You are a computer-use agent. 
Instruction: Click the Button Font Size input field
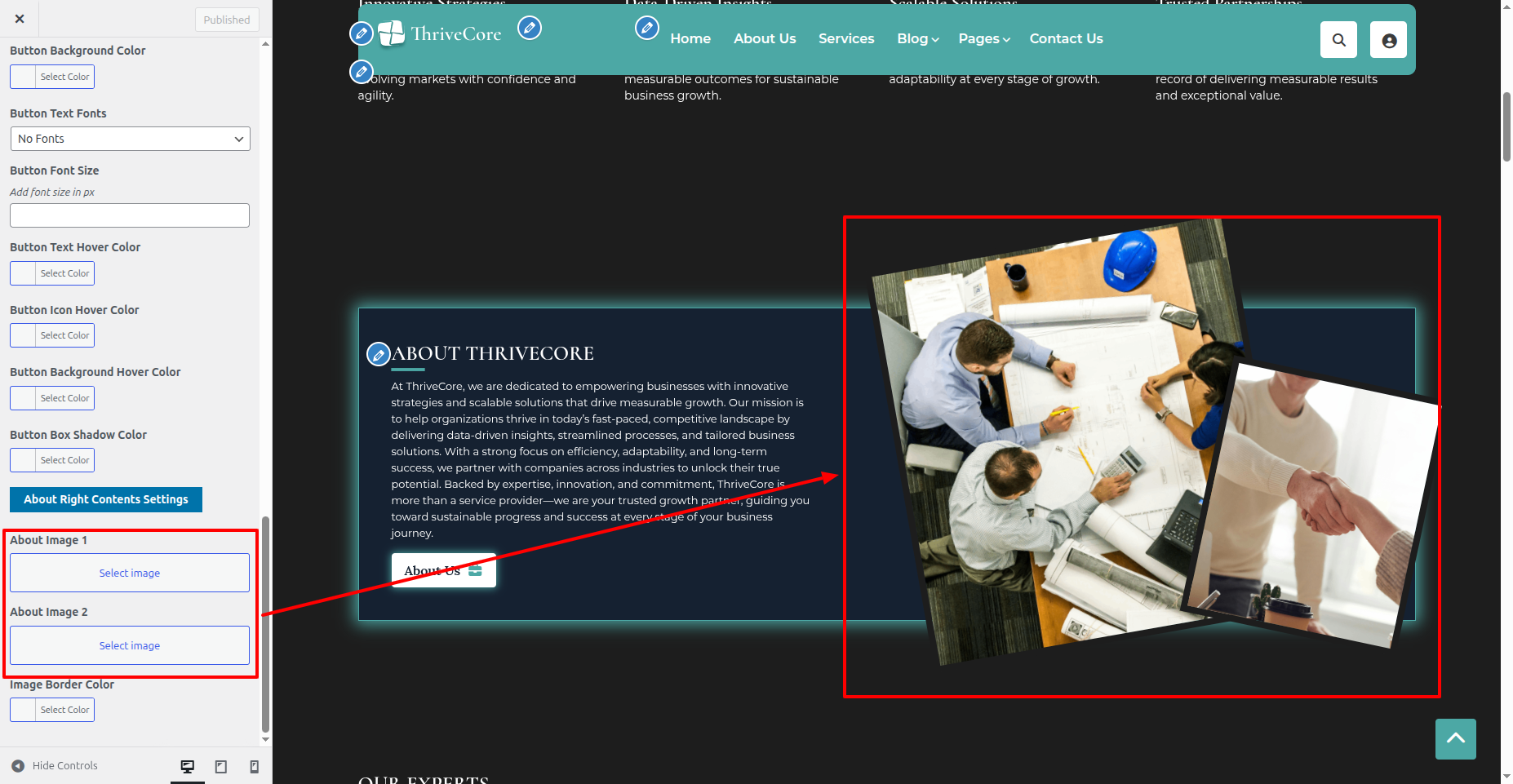[130, 215]
